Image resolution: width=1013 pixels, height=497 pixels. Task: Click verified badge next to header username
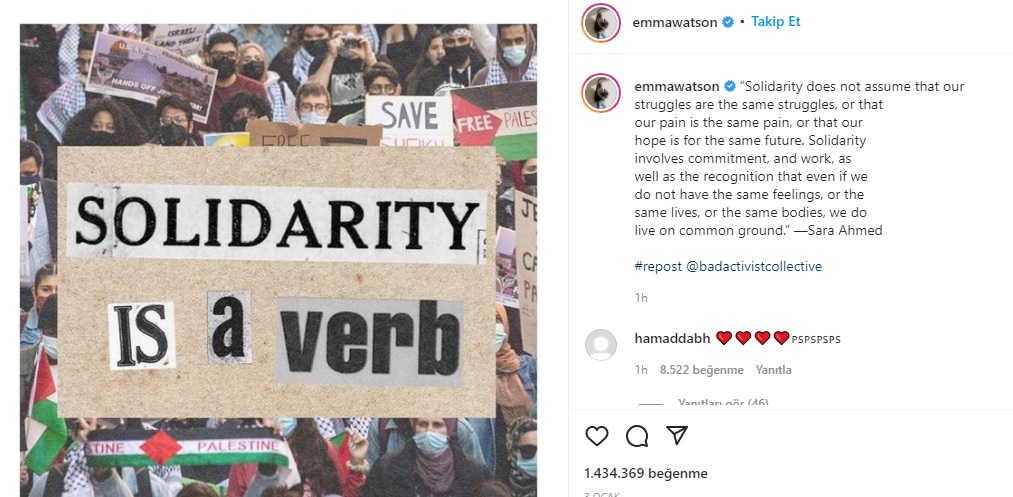pos(727,22)
